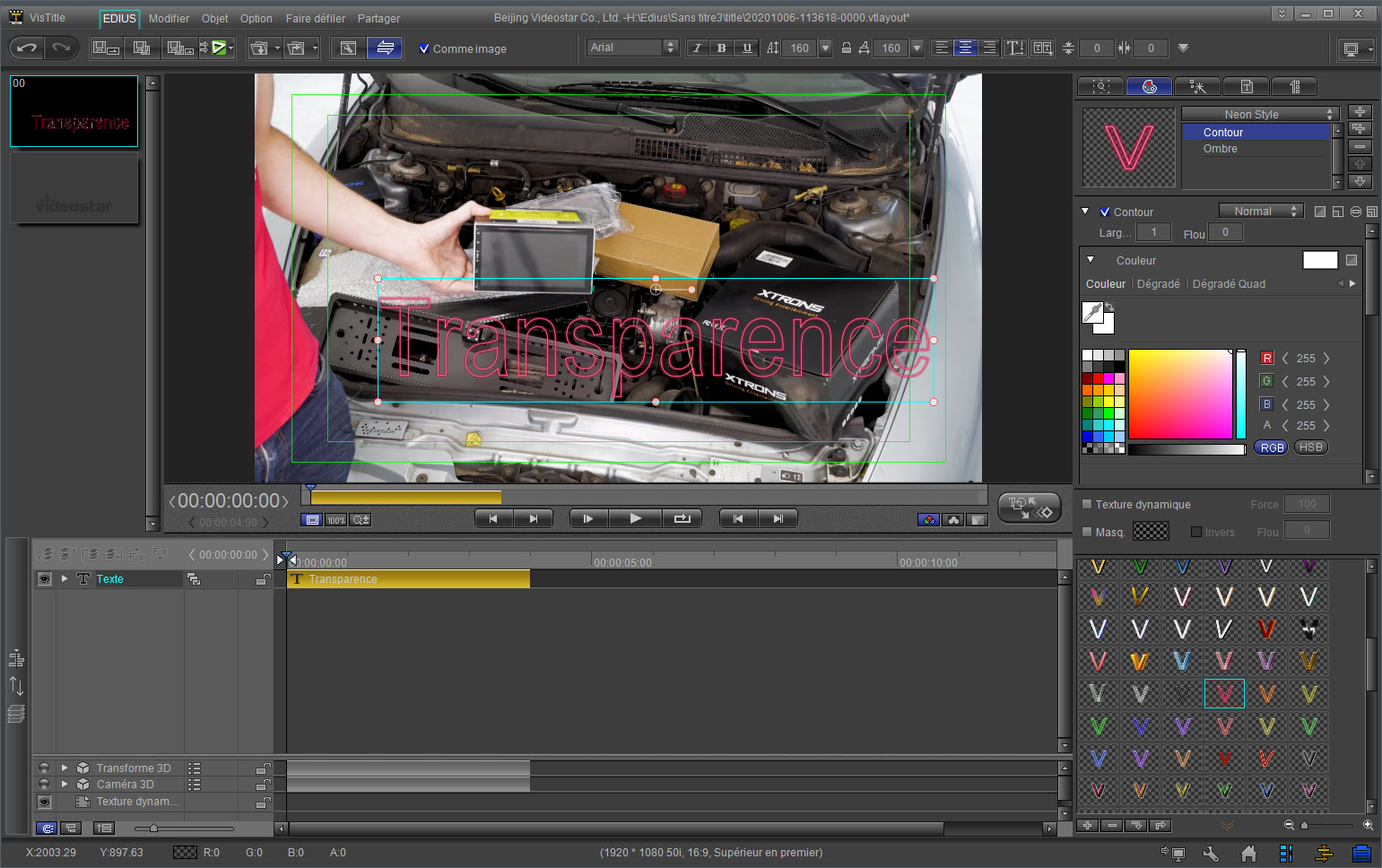Screen dimensions: 1382x868
Task: Open the Objet menu
Action: pyautogui.click(x=214, y=19)
